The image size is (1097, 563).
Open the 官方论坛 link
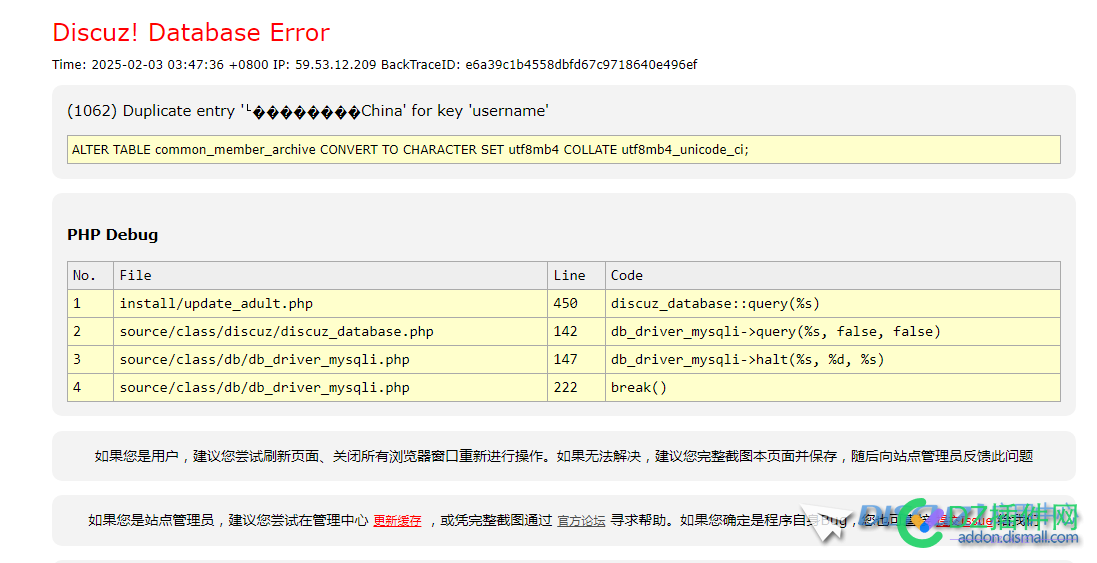[x=581, y=520]
